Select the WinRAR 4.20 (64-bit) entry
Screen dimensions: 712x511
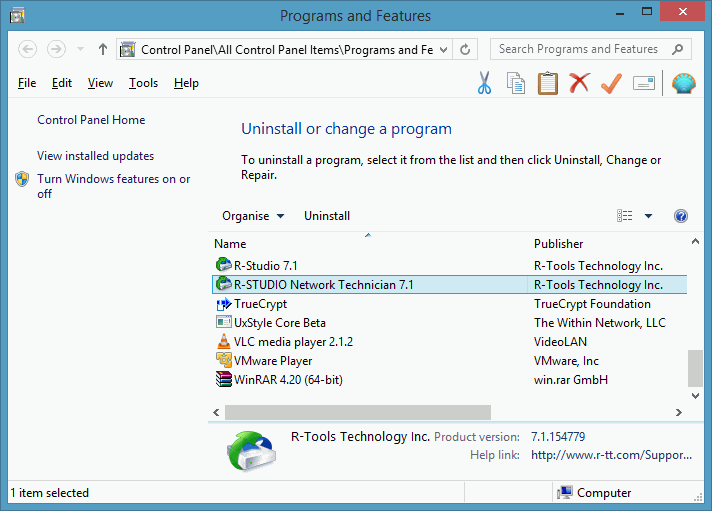click(x=450, y=379)
